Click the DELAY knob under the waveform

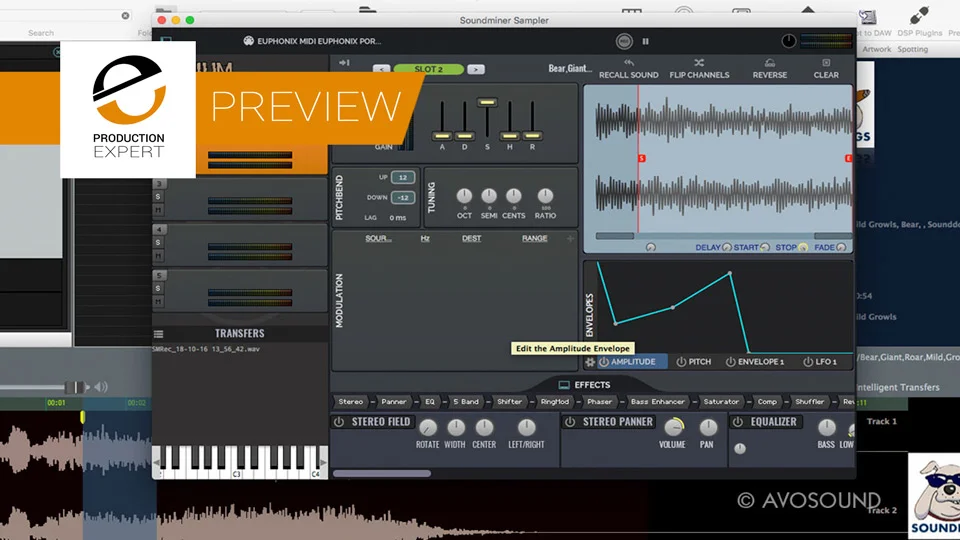coord(726,247)
